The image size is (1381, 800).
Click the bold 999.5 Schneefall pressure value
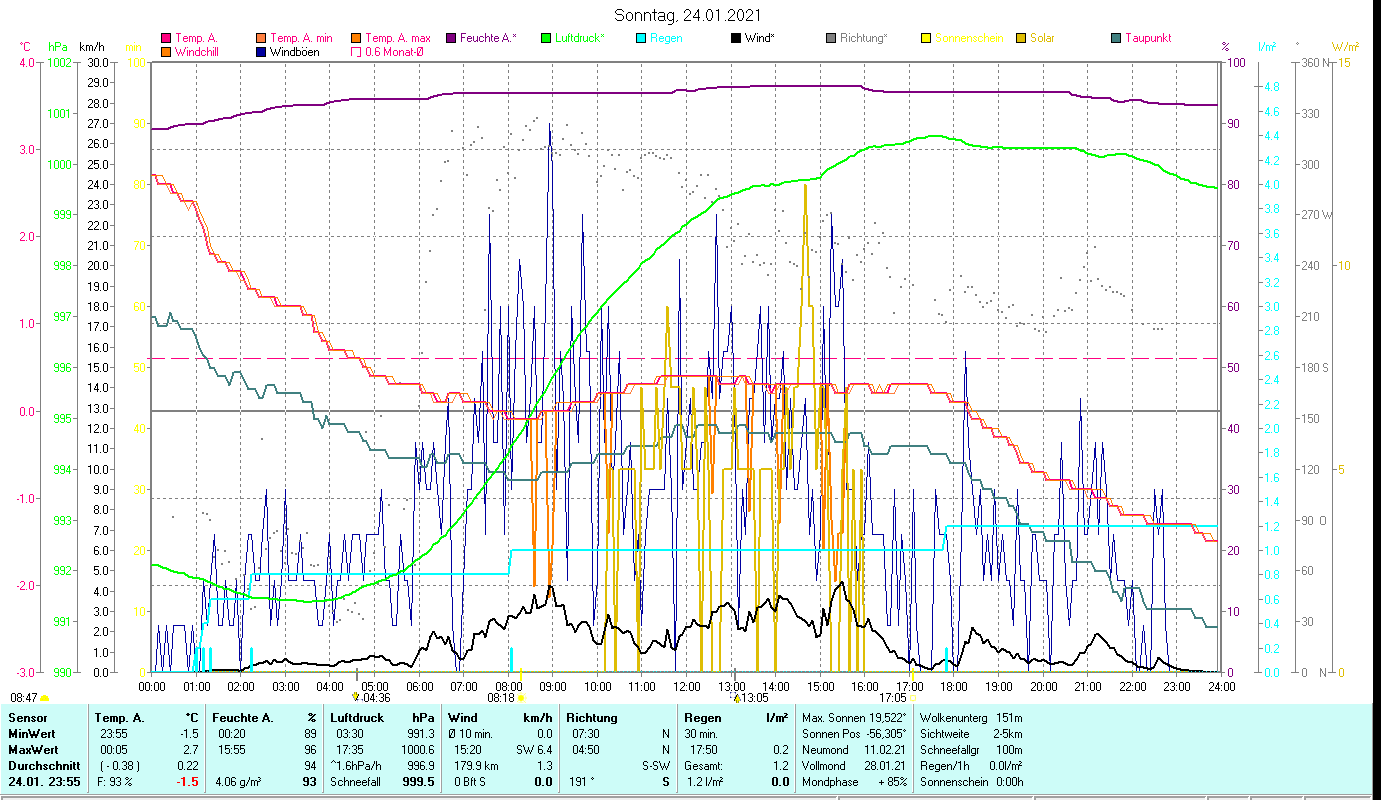tap(417, 782)
